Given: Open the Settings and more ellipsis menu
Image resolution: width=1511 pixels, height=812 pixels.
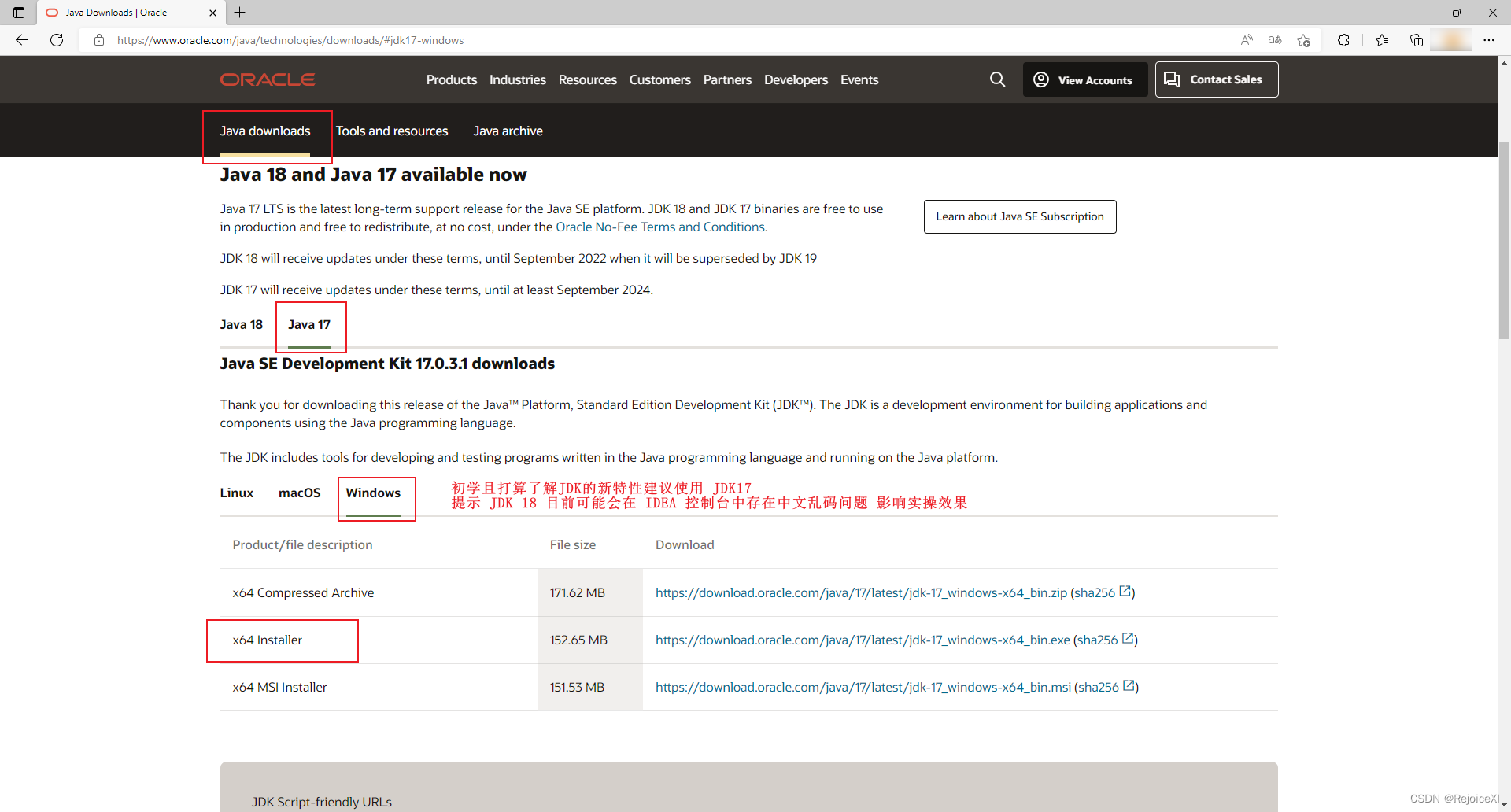Looking at the screenshot, I should pyautogui.click(x=1489, y=40).
